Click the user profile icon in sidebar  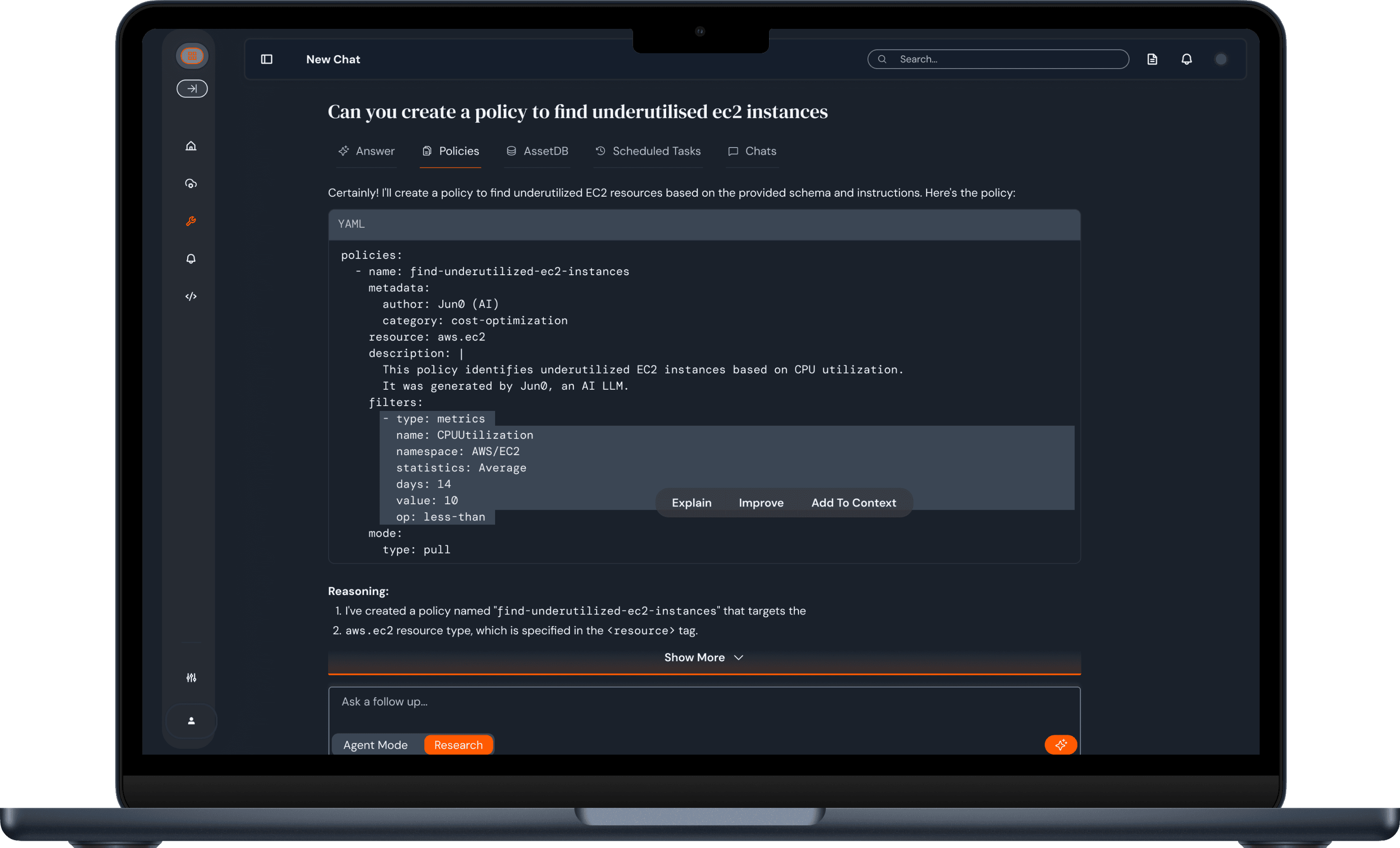pyautogui.click(x=191, y=721)
